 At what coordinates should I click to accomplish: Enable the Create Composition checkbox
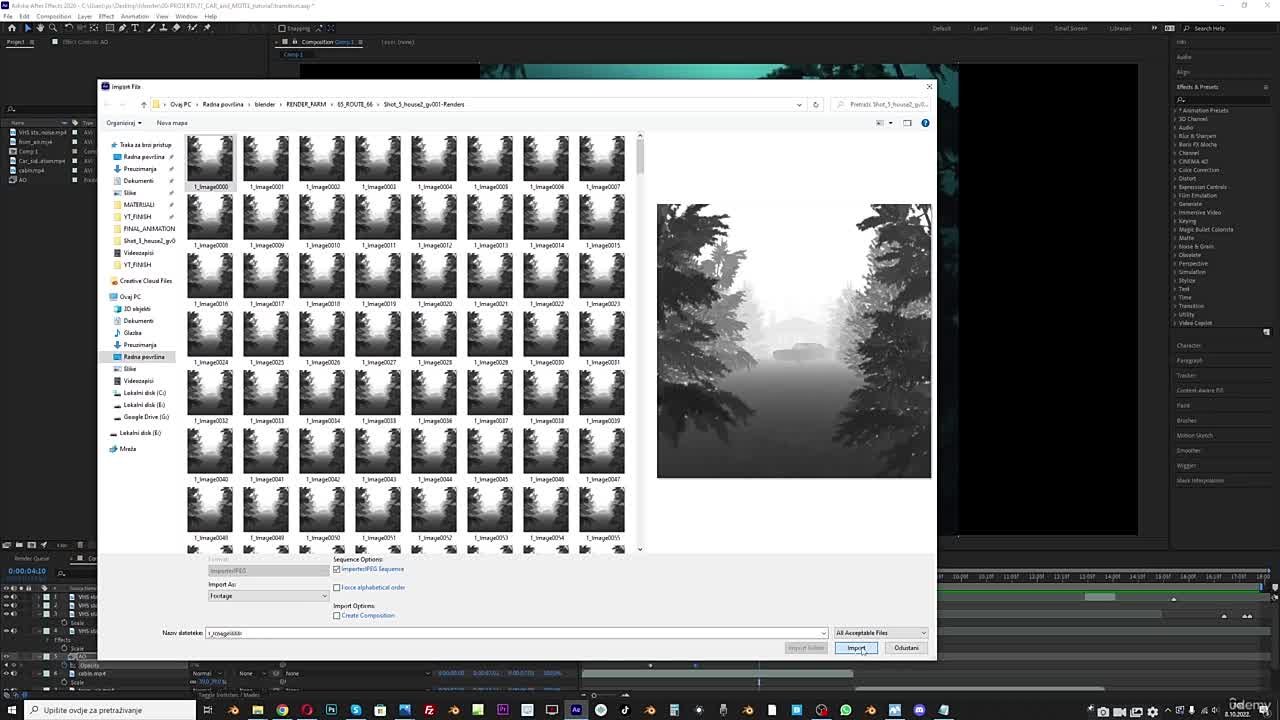pyautogui.click(x=337, y=615)
